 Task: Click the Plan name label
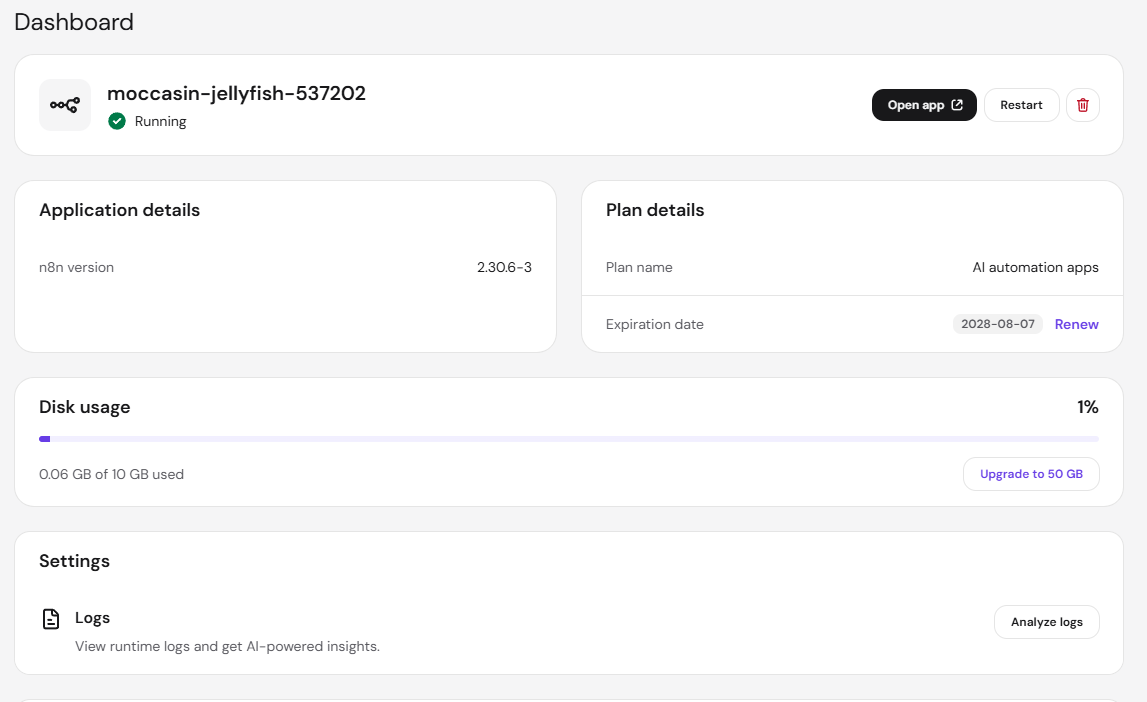[x=639, y=268]
